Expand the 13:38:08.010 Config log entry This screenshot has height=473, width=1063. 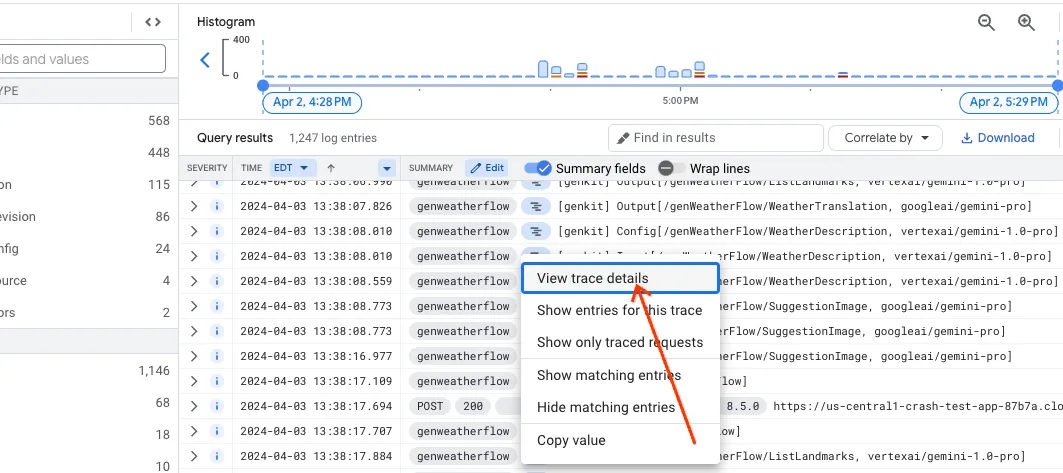point(194,231)
